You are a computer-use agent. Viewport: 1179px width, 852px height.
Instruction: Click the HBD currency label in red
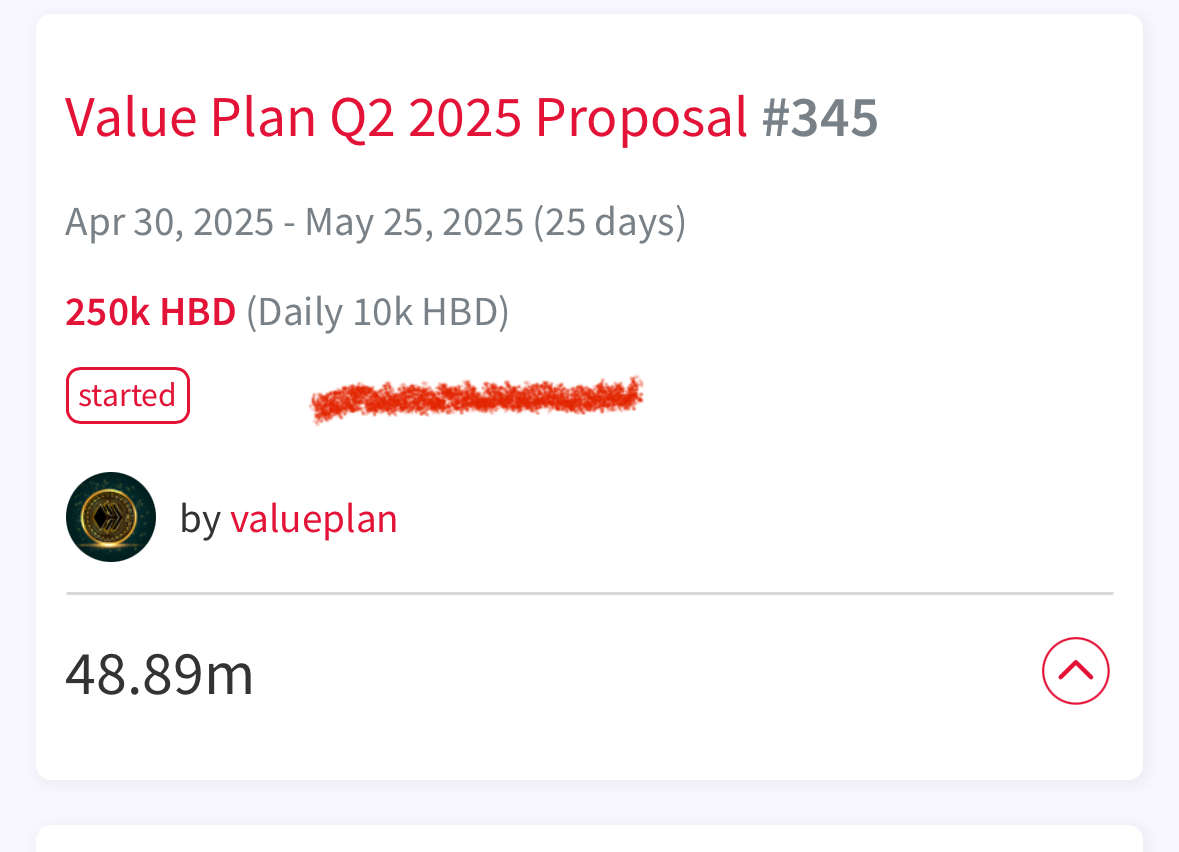(x=198, y=311)
